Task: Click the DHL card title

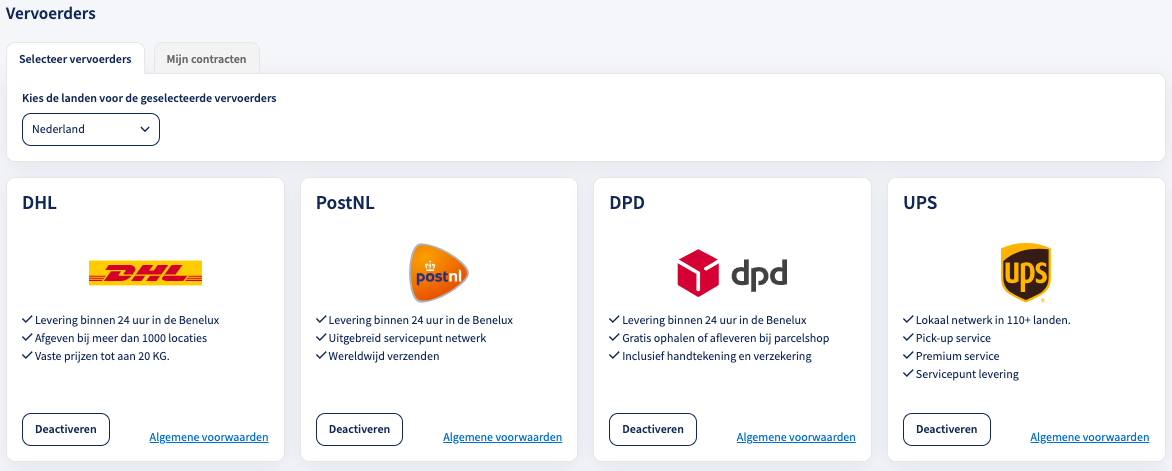Action: pyautogui.click(x=40, y=203)
